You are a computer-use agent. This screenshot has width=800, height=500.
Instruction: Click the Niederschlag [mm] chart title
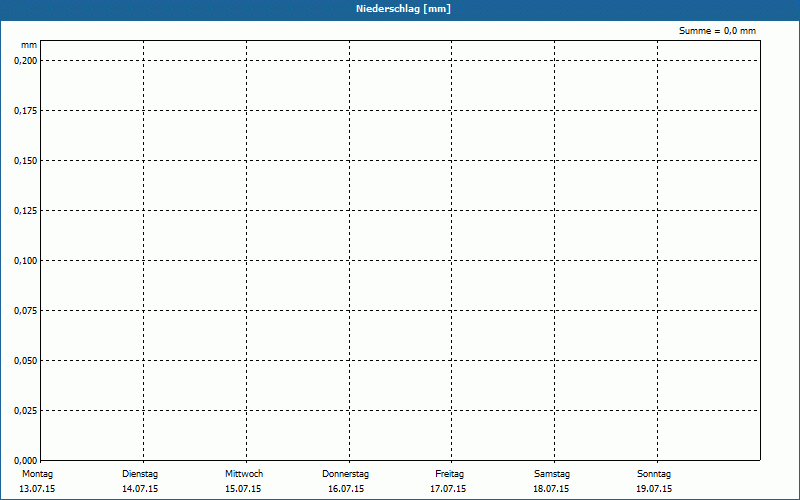[403, 9]
